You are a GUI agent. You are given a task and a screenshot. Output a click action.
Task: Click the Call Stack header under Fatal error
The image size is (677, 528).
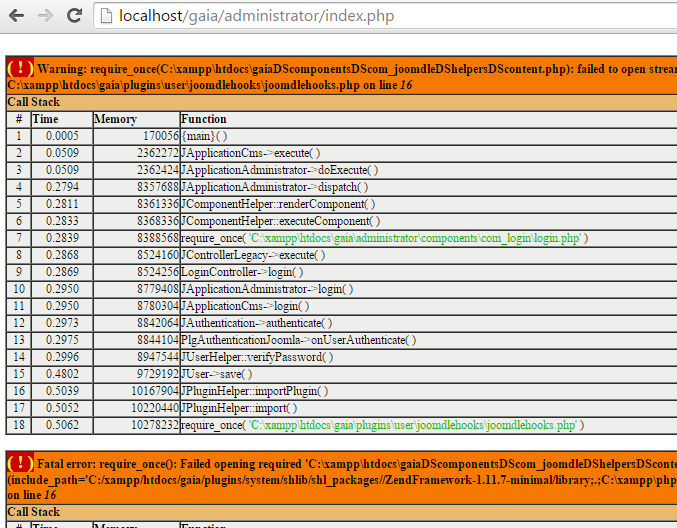pos(34,512)
